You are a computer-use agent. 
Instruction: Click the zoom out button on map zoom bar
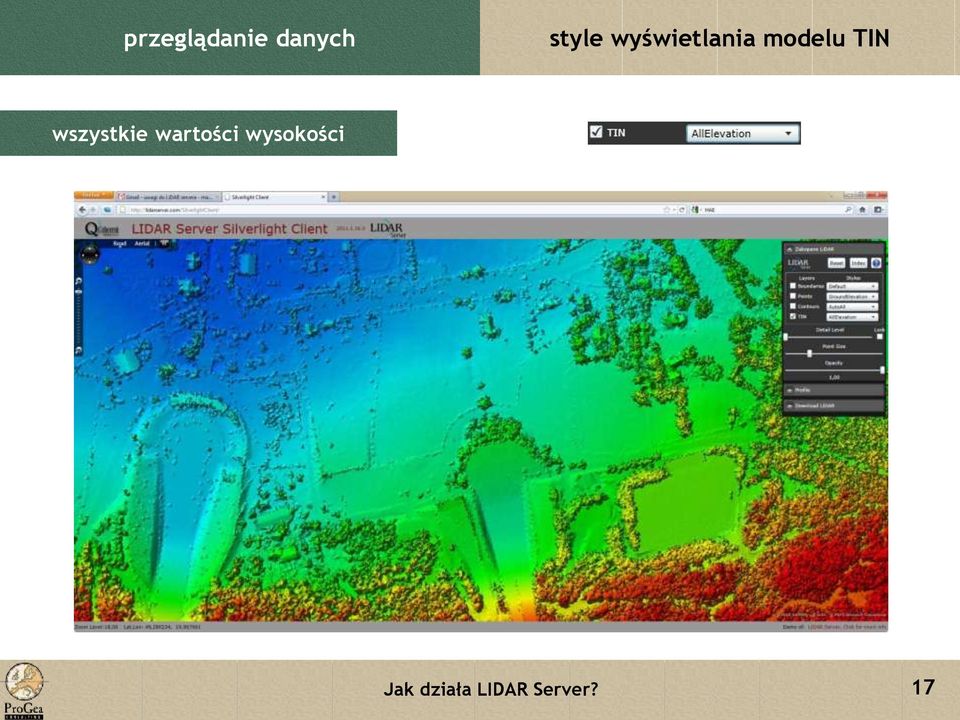point(78,350)
